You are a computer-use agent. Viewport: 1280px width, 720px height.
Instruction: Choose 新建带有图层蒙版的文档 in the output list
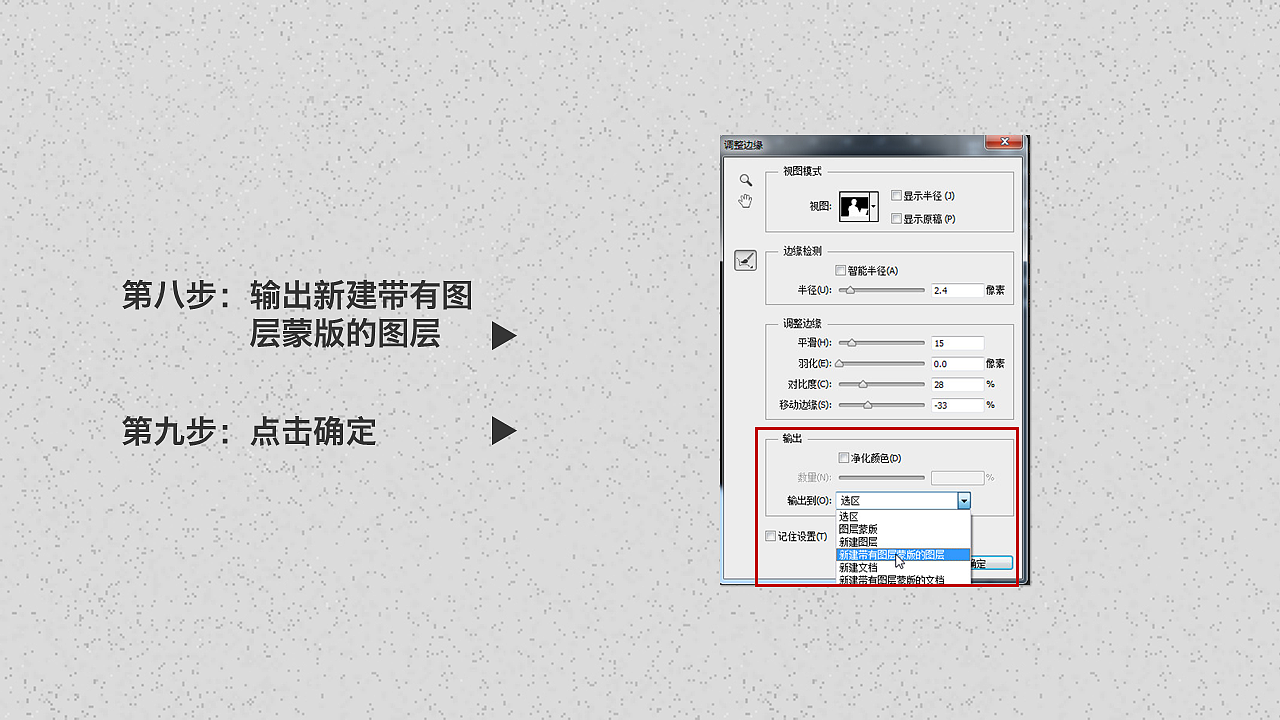point(903,579)
